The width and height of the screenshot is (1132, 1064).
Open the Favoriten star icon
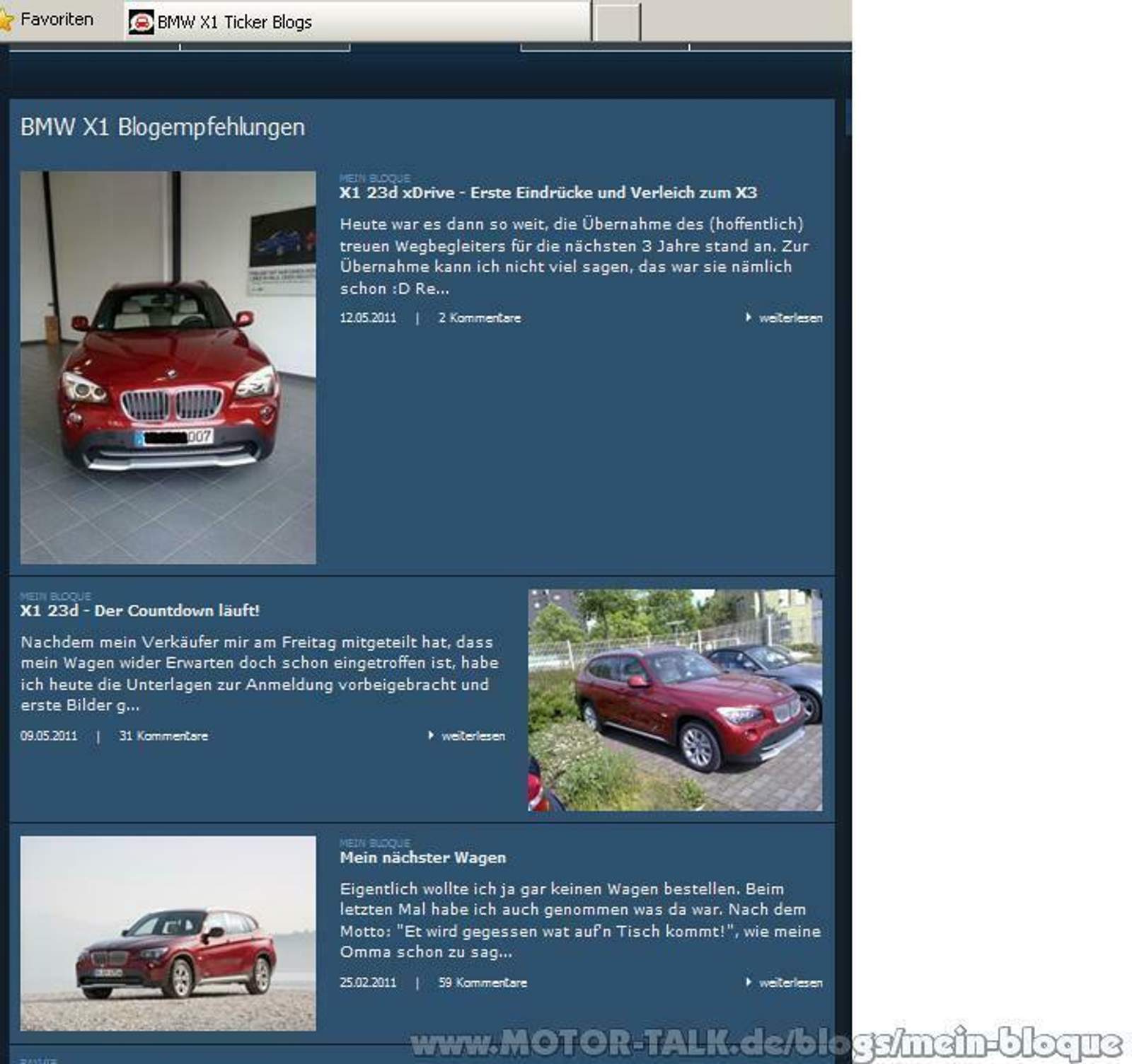pyautogui.click(x=5, y=20)
